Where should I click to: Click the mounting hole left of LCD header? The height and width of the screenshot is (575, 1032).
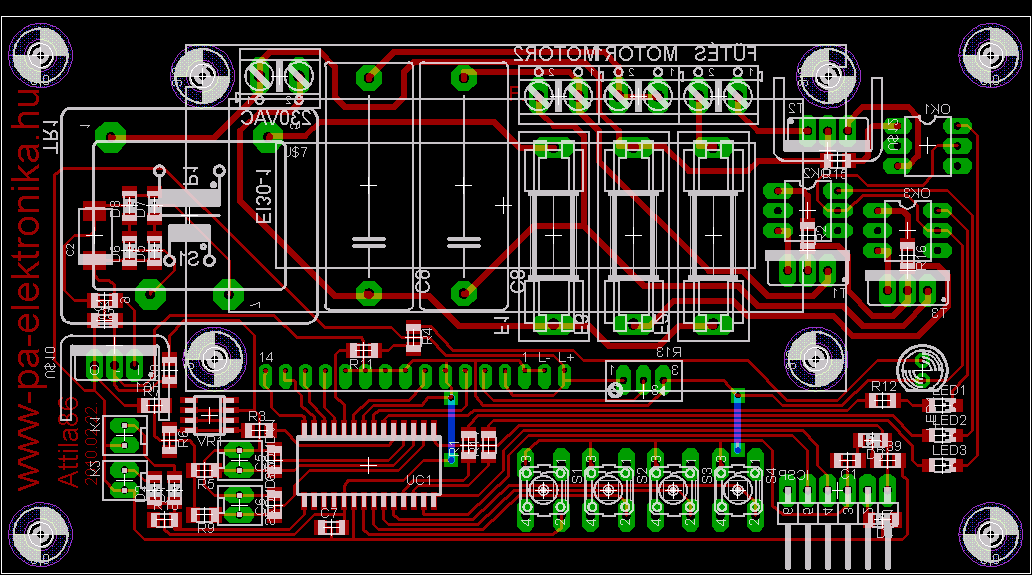(215, 359)
